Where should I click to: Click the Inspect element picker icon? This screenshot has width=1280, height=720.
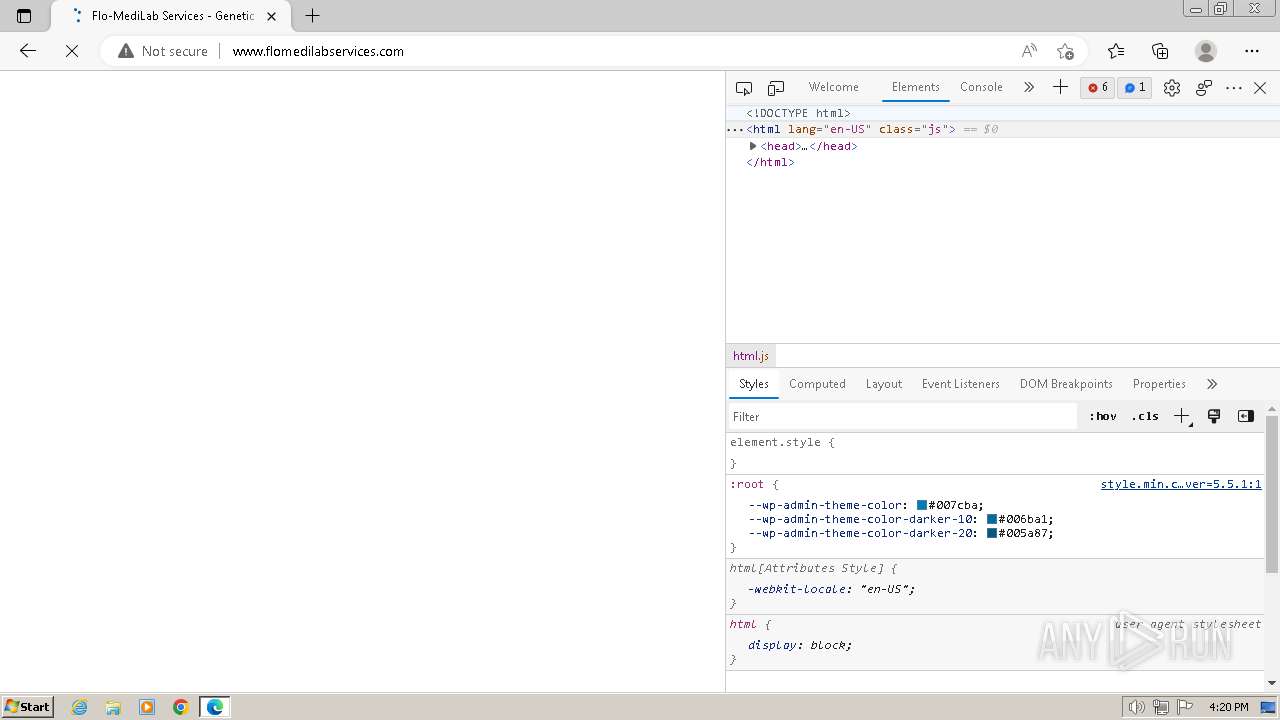pos(744,88)
